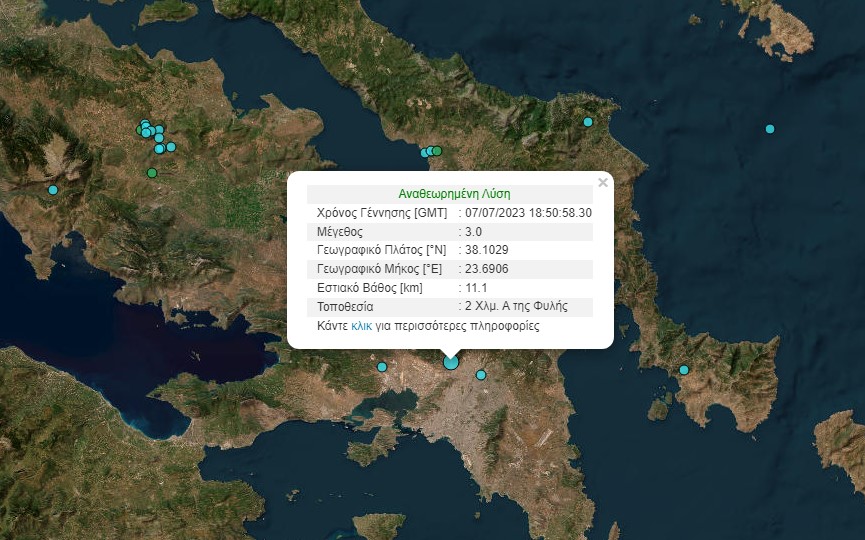Click the focal depth value 11.1
Image resolution: width=865 pixels, height=540 pixels.
pos(475,288)
